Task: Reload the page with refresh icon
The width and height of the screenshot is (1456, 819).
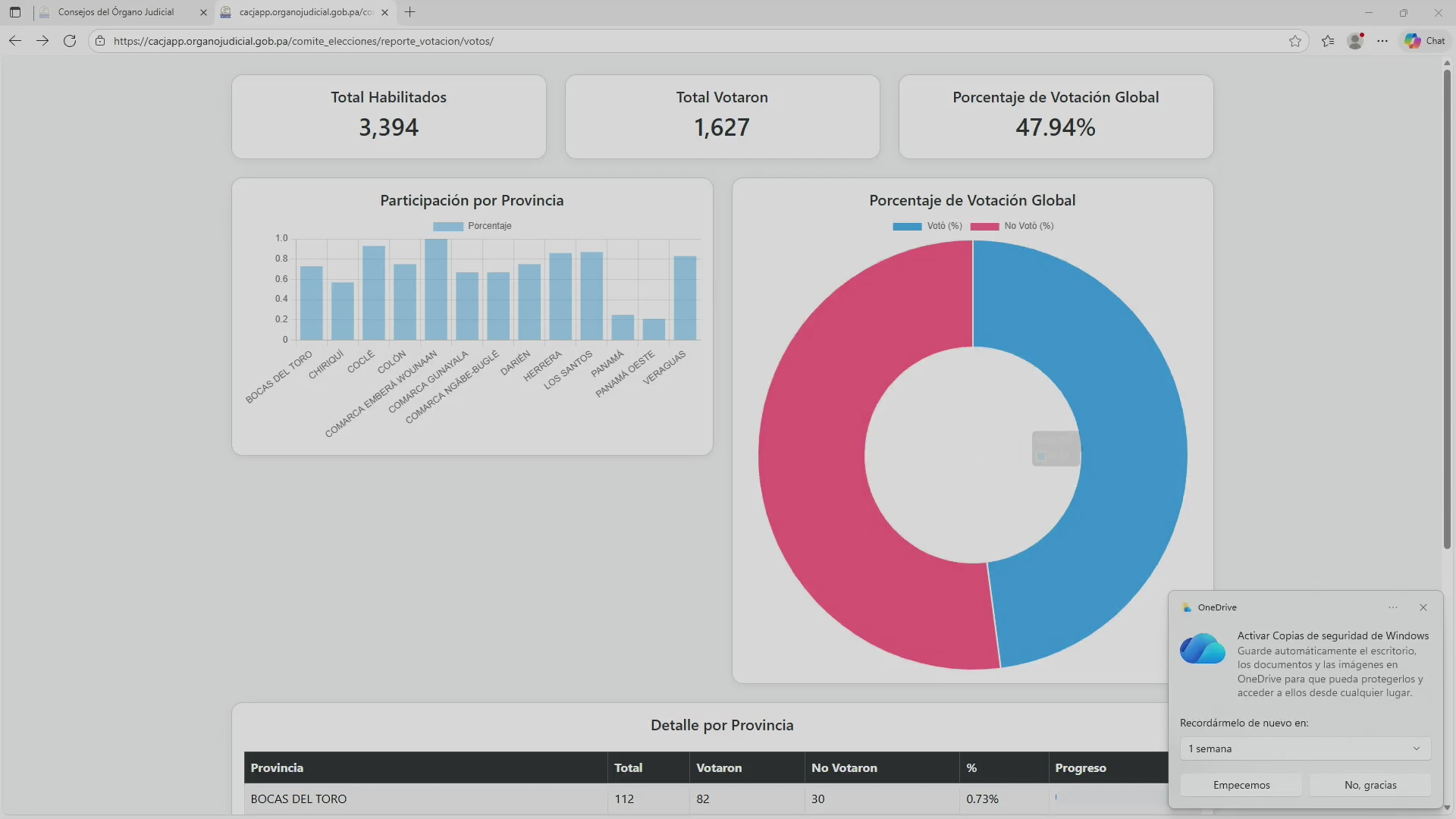Action: (x=70, y=41)
